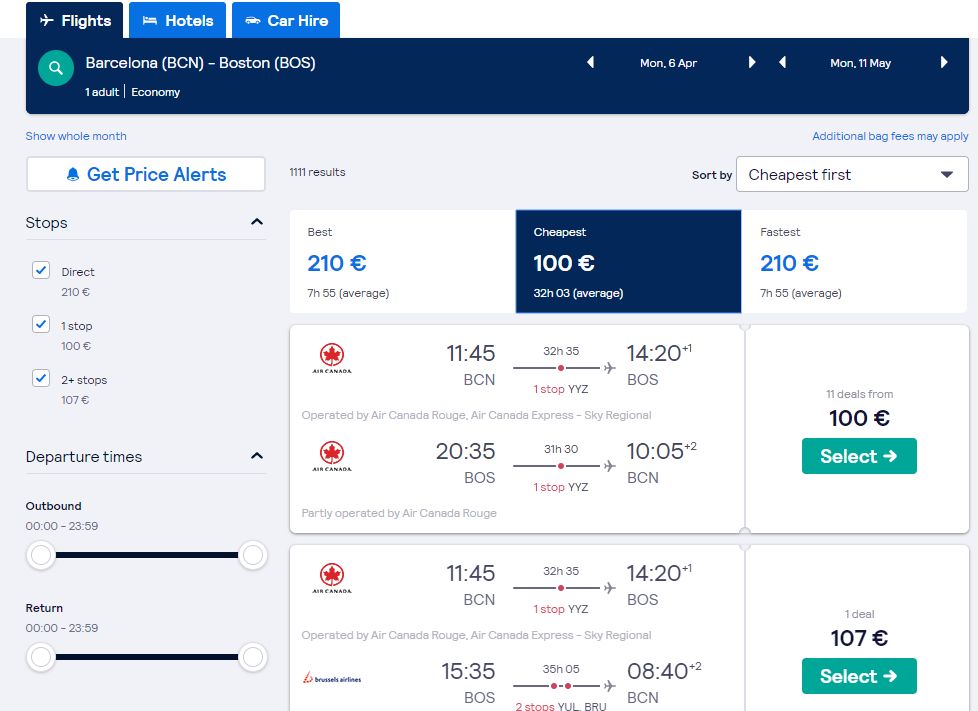Advance return date past Mon, 11 May
Viewport: 978px width, 711px height.
point(944,62)
